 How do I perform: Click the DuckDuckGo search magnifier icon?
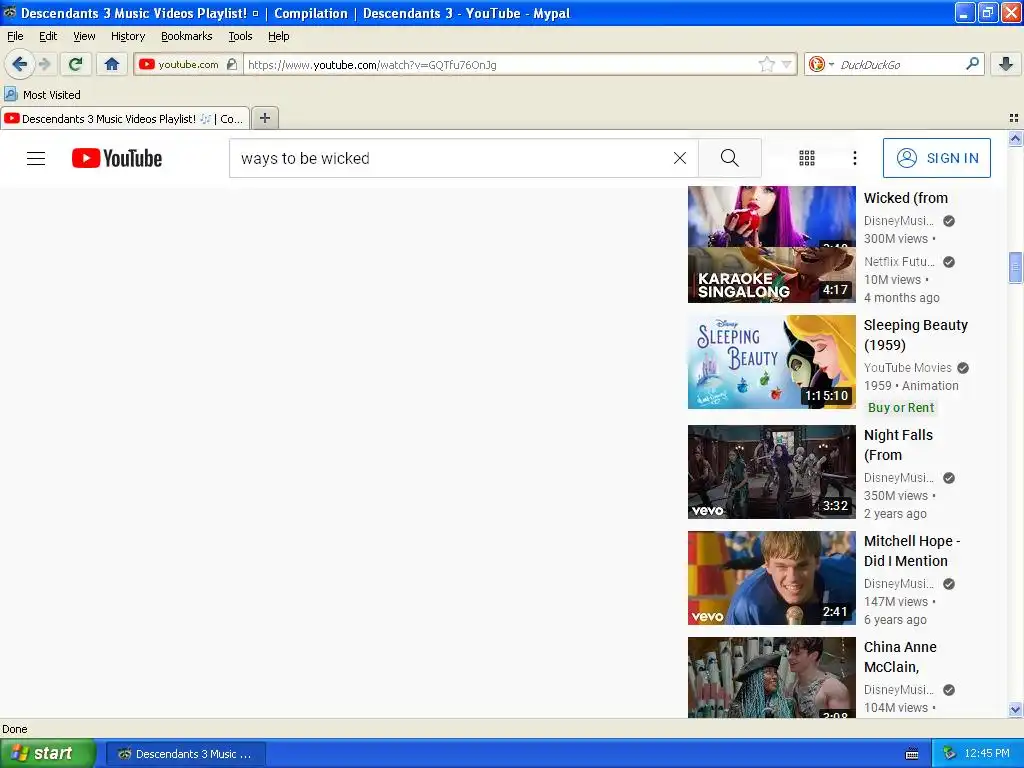(972, 64)
